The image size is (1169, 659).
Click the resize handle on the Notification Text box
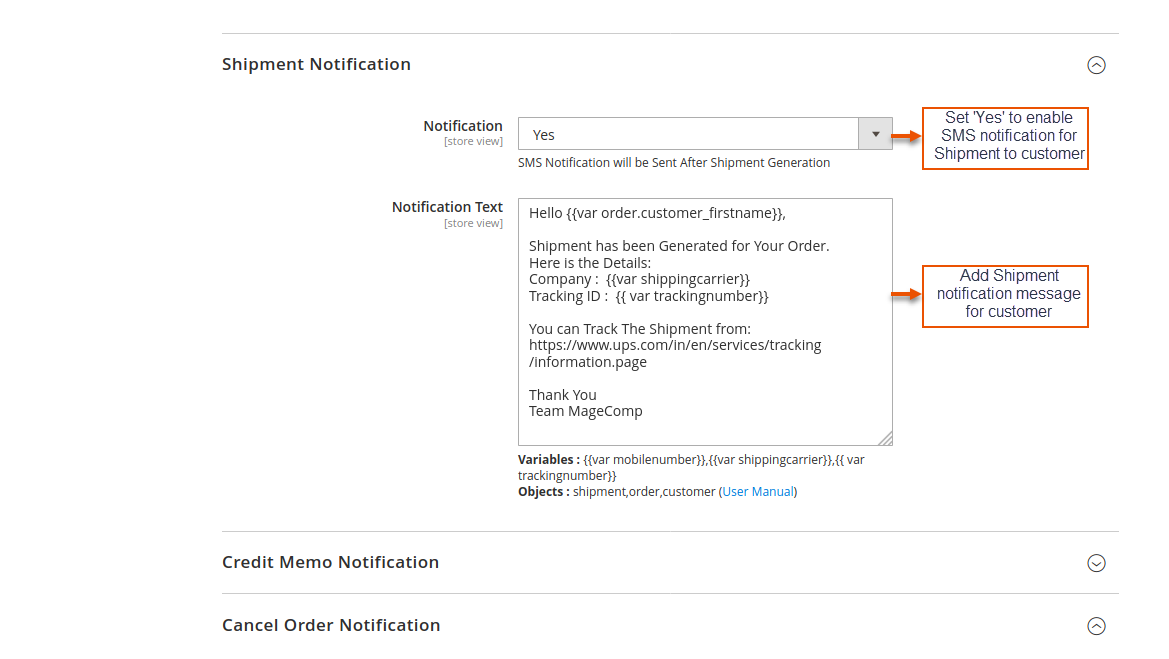tap(885, 438)
